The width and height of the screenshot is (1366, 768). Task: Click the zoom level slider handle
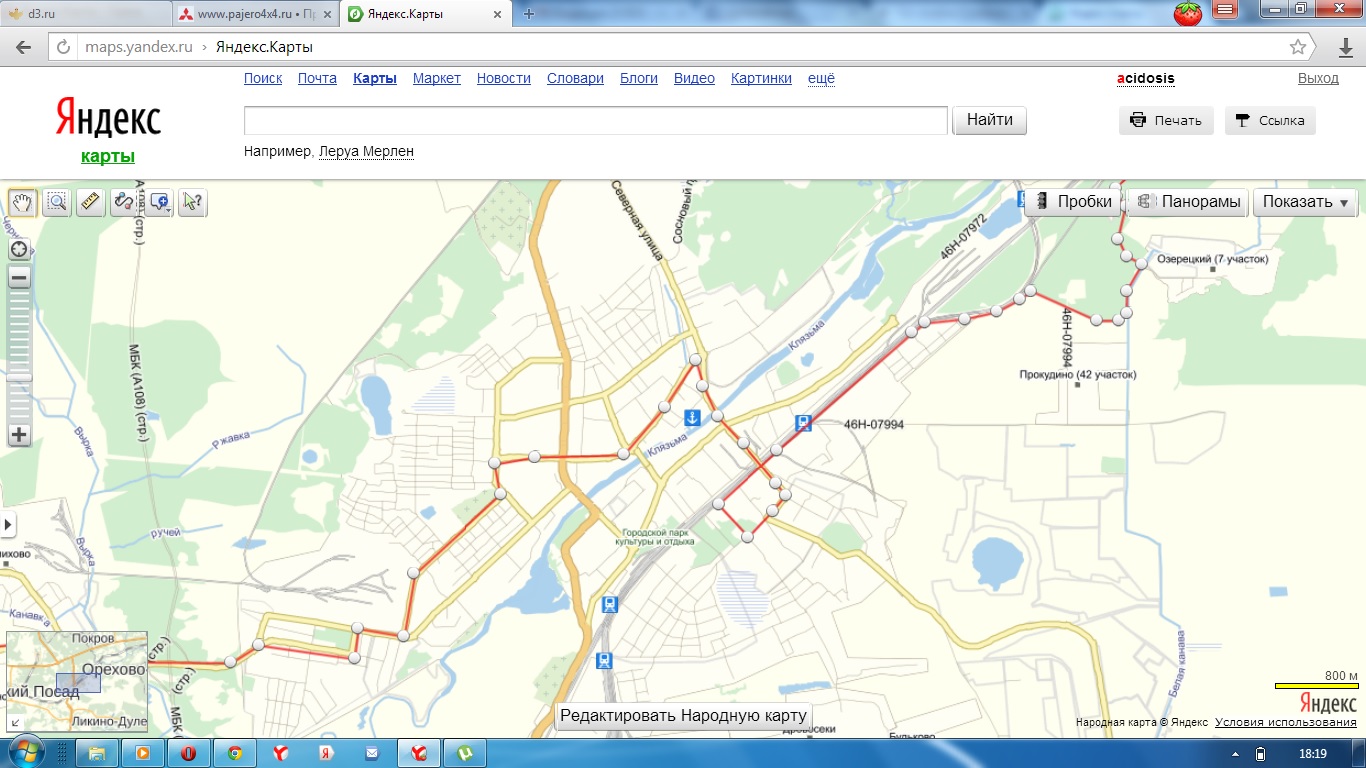[18, 377]
